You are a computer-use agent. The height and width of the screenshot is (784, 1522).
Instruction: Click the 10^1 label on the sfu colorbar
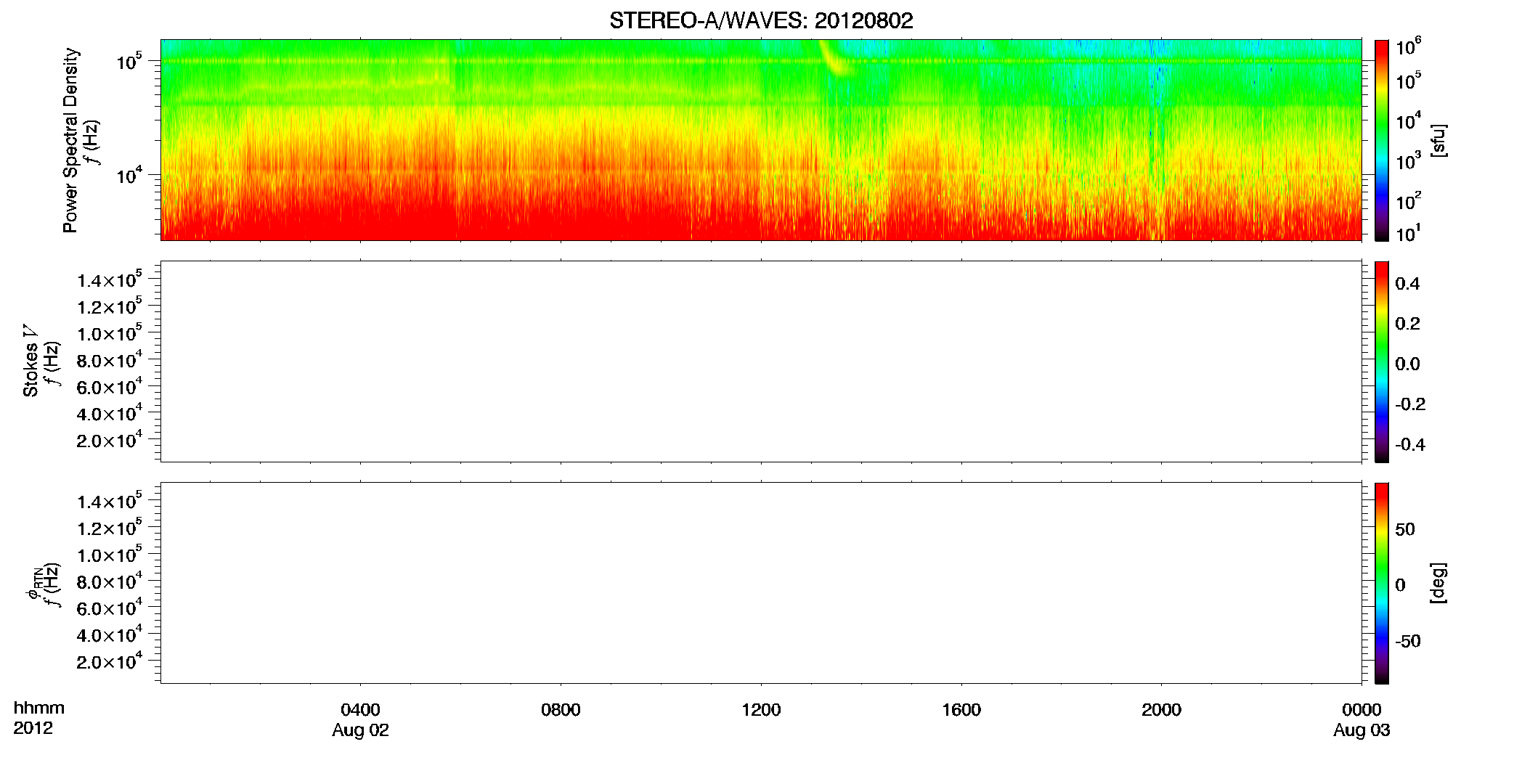coord(1409,233)
